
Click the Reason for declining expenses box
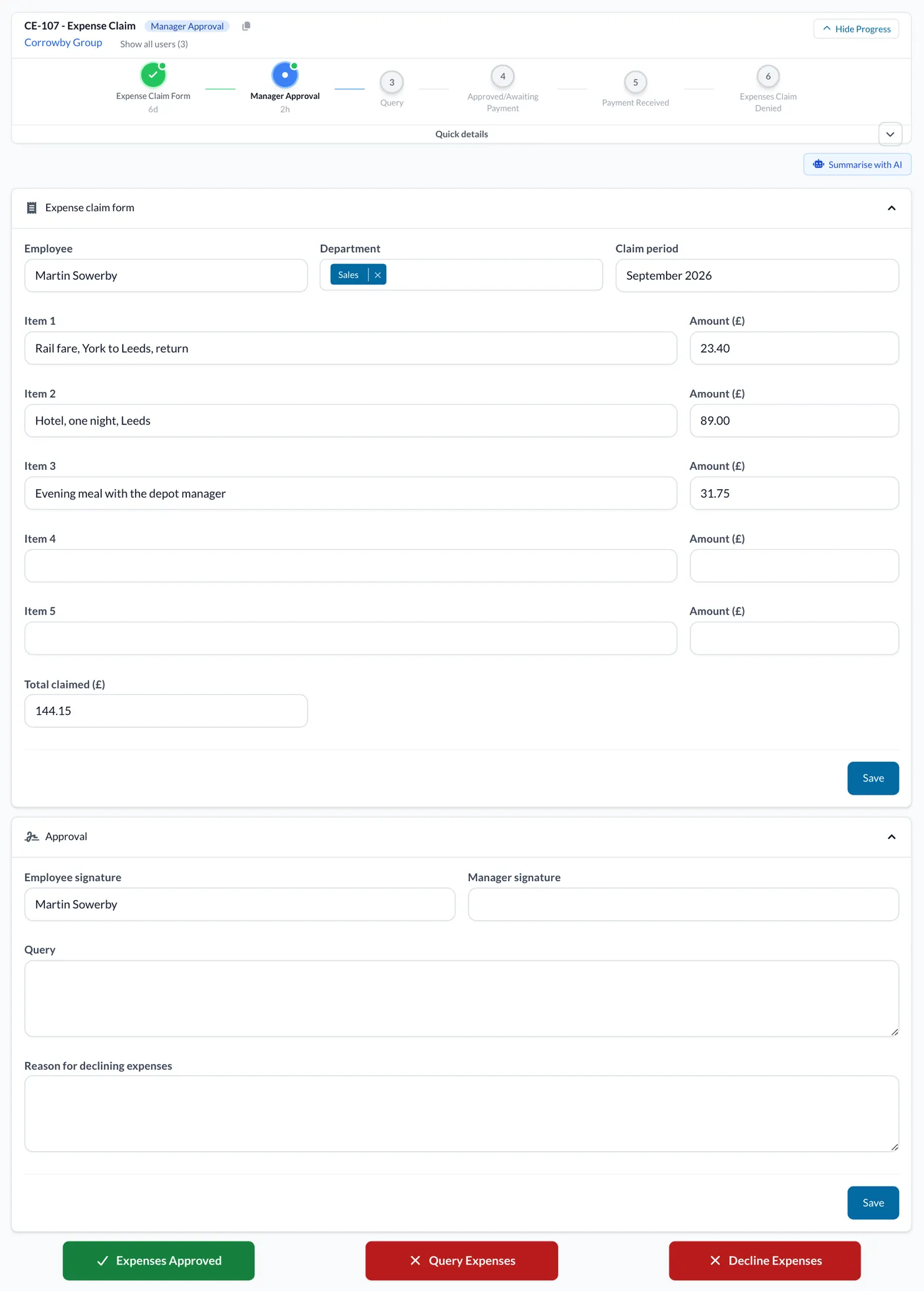tap(461, 1114)
